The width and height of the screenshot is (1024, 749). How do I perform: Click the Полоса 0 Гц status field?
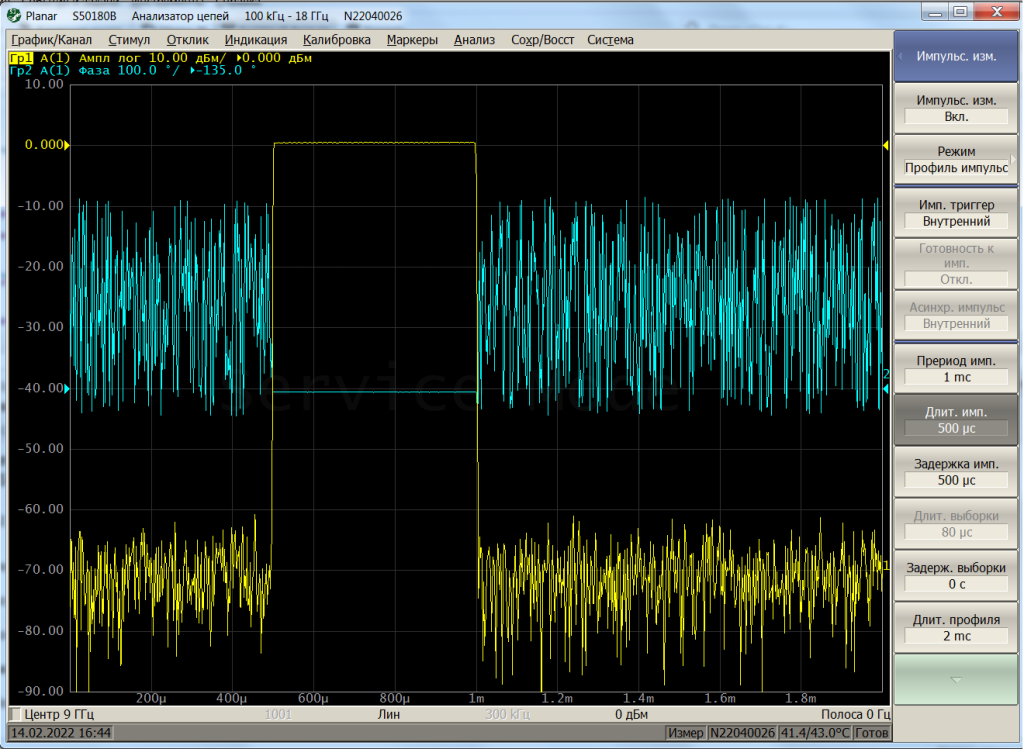(853, 714)
